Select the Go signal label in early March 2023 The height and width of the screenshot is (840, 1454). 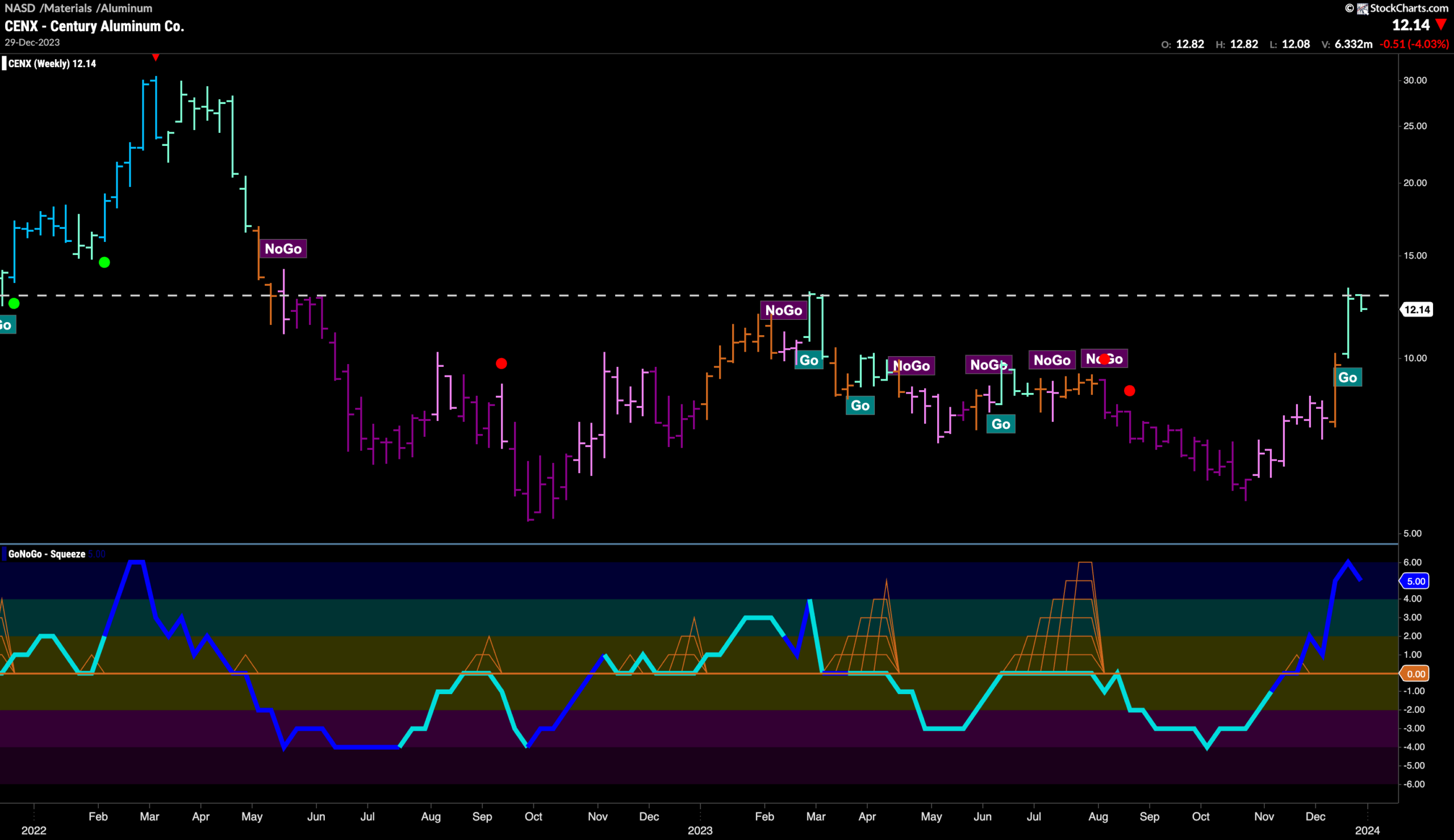(809, 361)
